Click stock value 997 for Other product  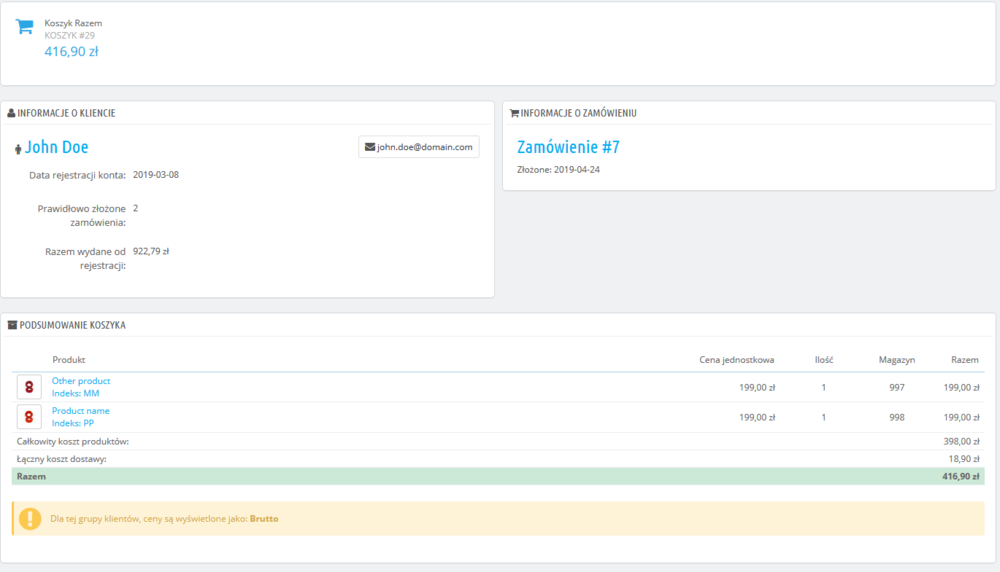point(897,387)
